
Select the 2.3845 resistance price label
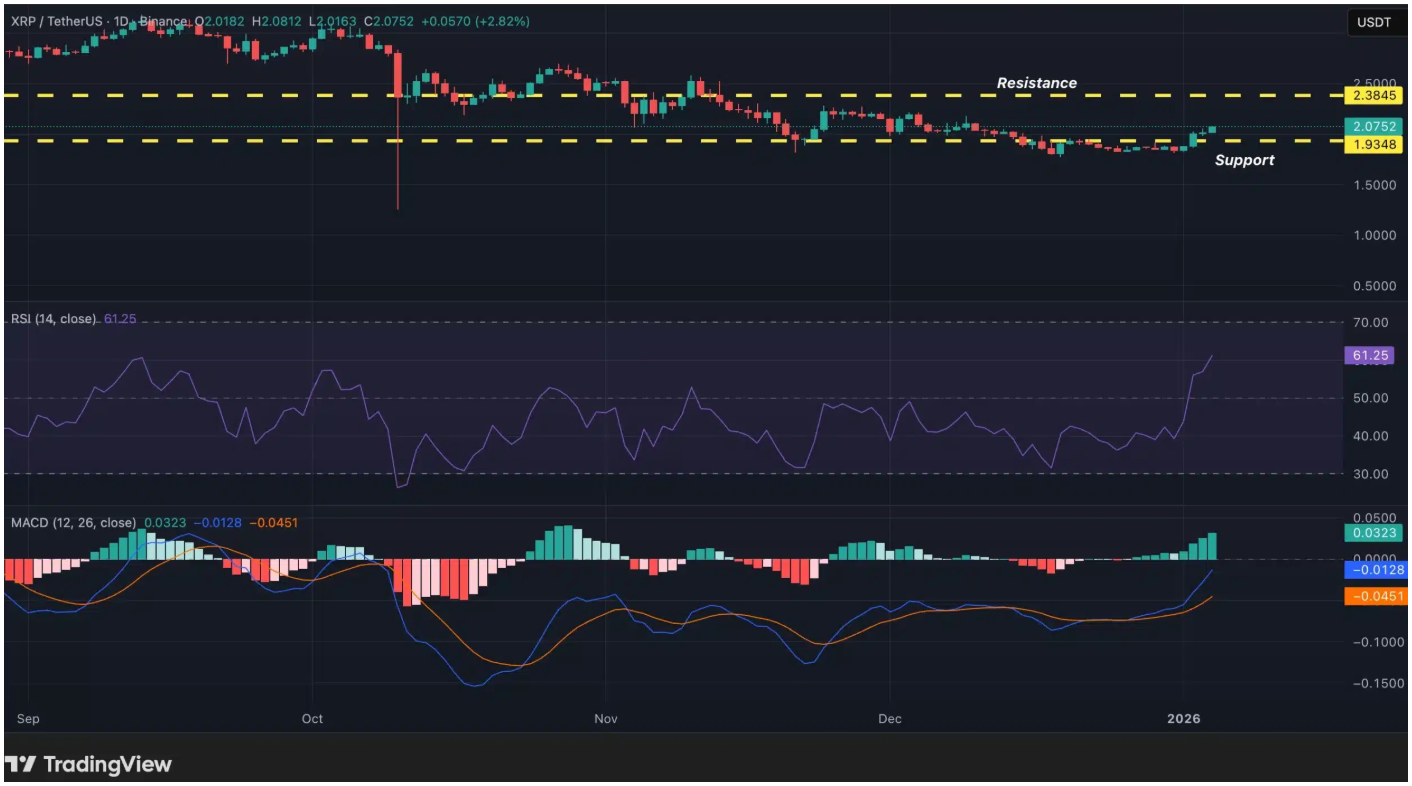1373,96
